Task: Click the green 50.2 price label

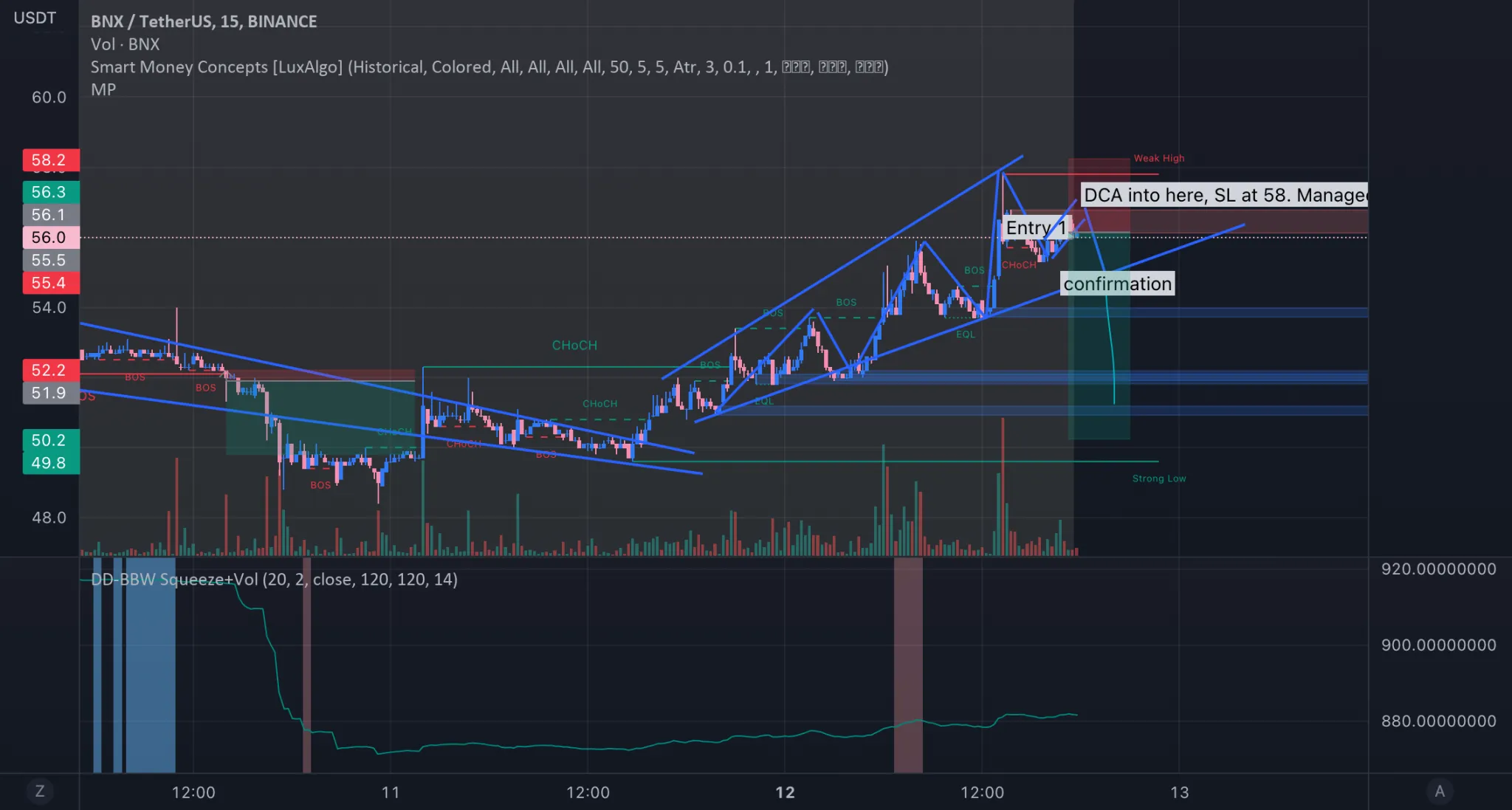Action: pos(49,440)
